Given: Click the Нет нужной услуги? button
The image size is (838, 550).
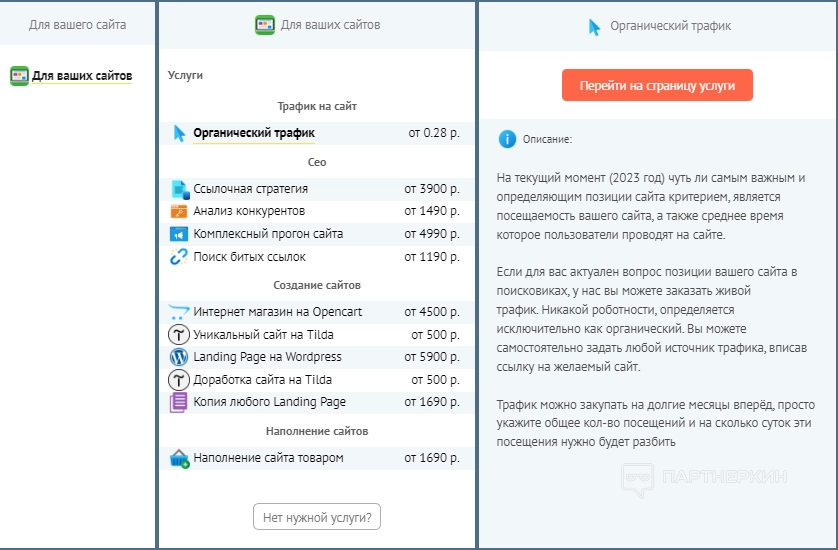Looking at the screenshot, I should [x=317, y=517].
